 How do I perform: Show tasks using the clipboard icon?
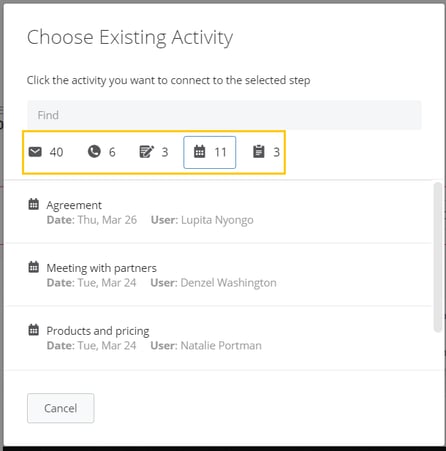(259, 152)
